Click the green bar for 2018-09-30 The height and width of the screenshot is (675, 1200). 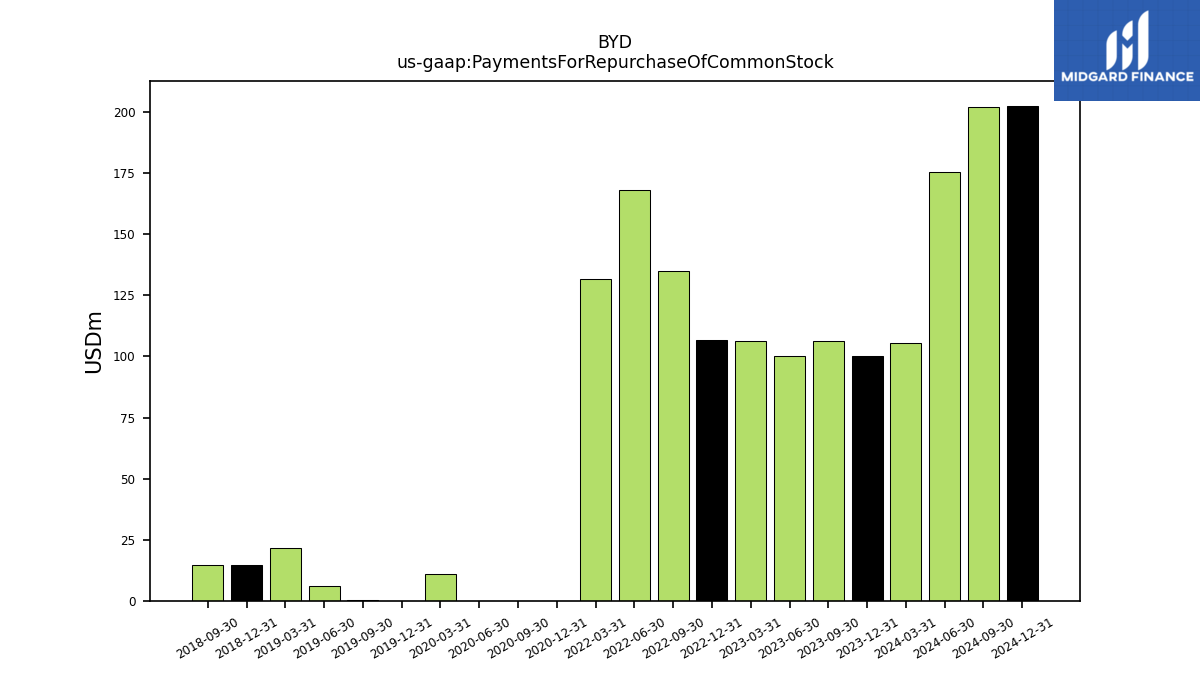(208, 583)
